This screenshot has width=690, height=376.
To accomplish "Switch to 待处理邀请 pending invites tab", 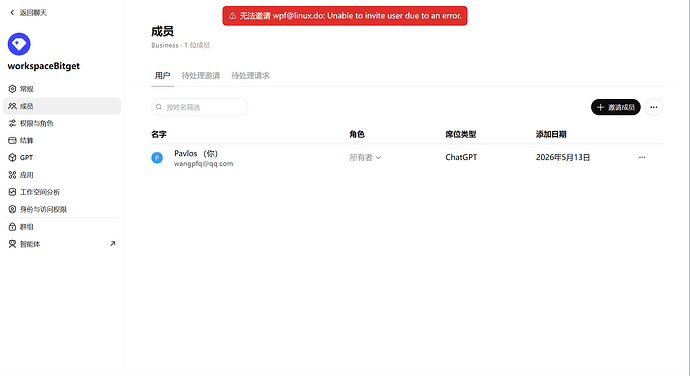I will point(201,76).
